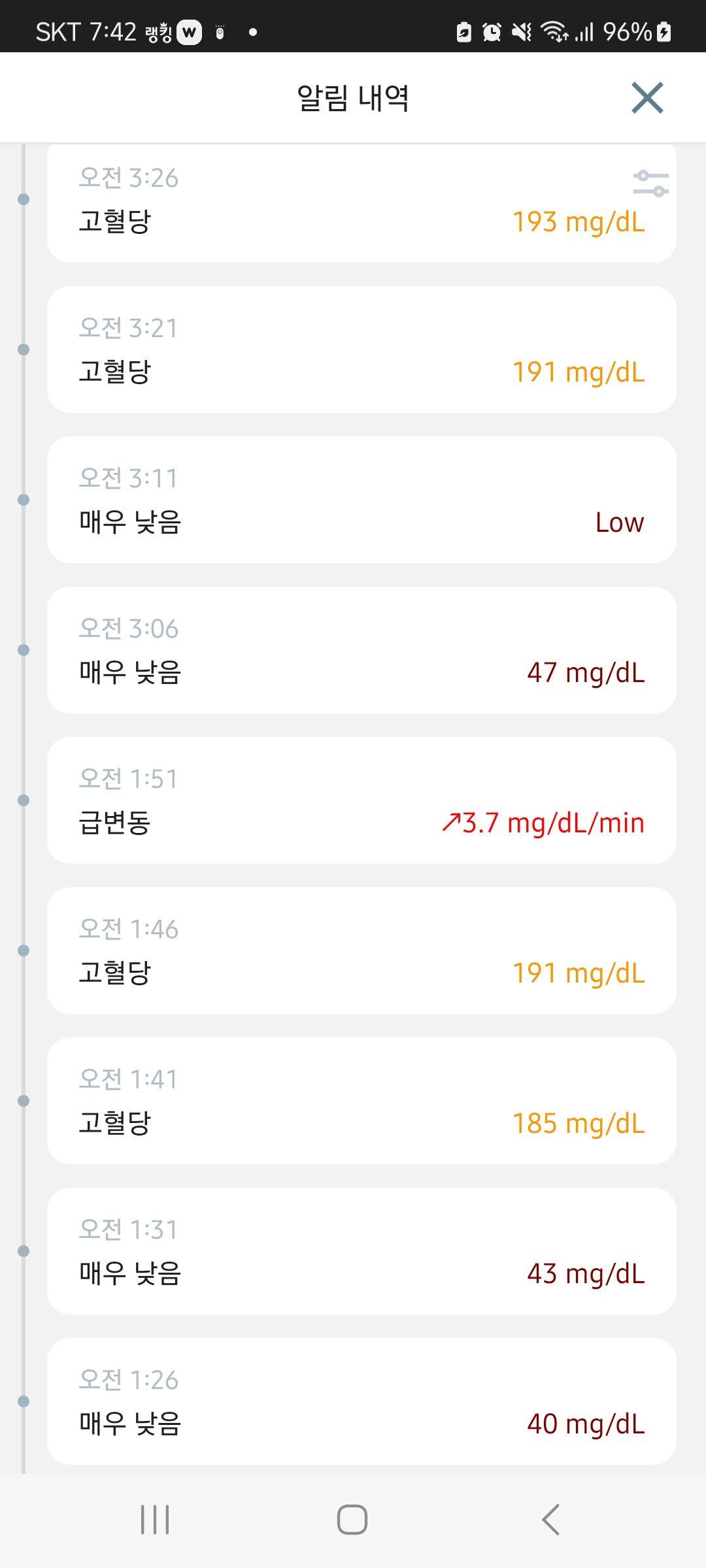
Task: Tap the Android back arrow button
Action: [550, 1520]
